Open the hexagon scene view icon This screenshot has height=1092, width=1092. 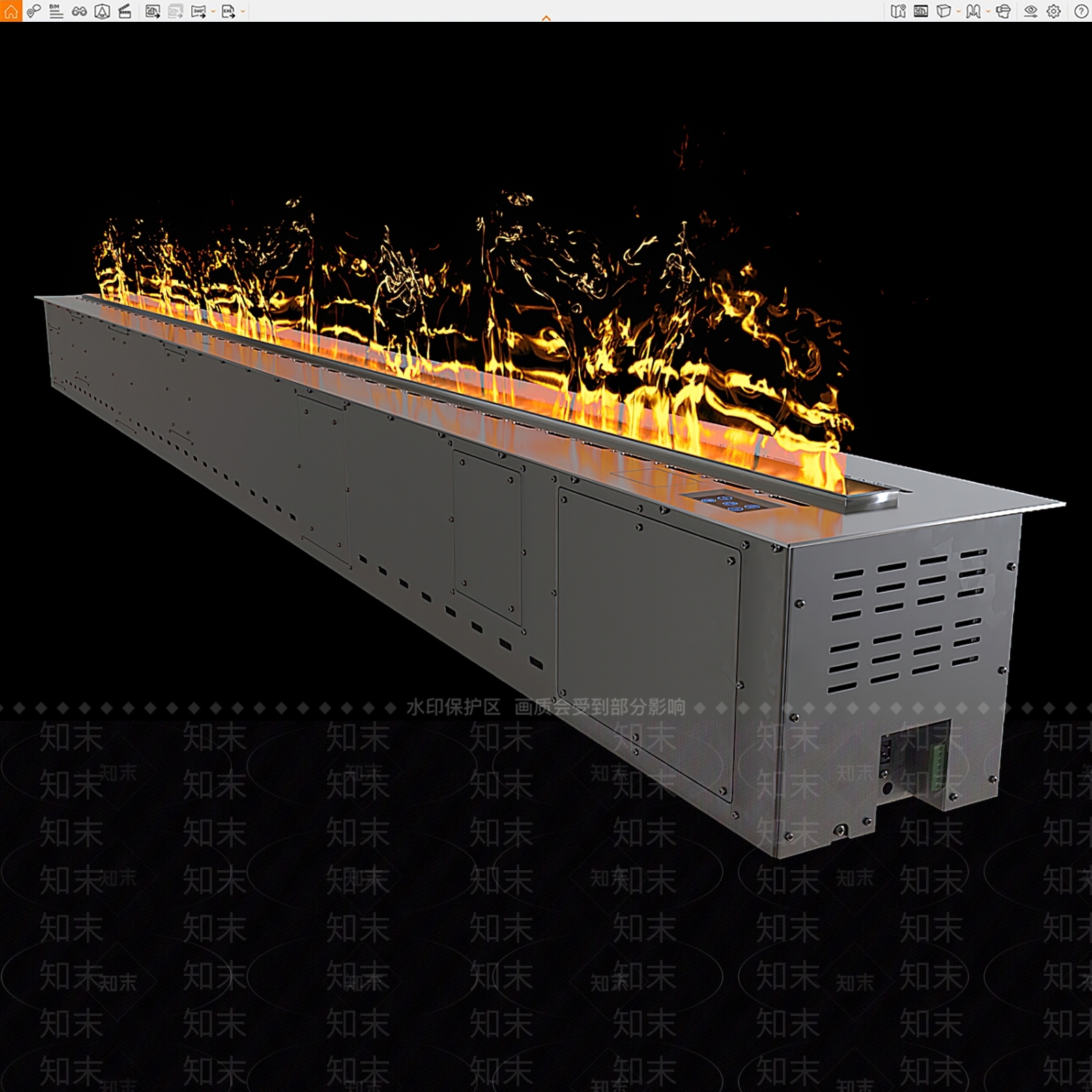coord(102,11)
